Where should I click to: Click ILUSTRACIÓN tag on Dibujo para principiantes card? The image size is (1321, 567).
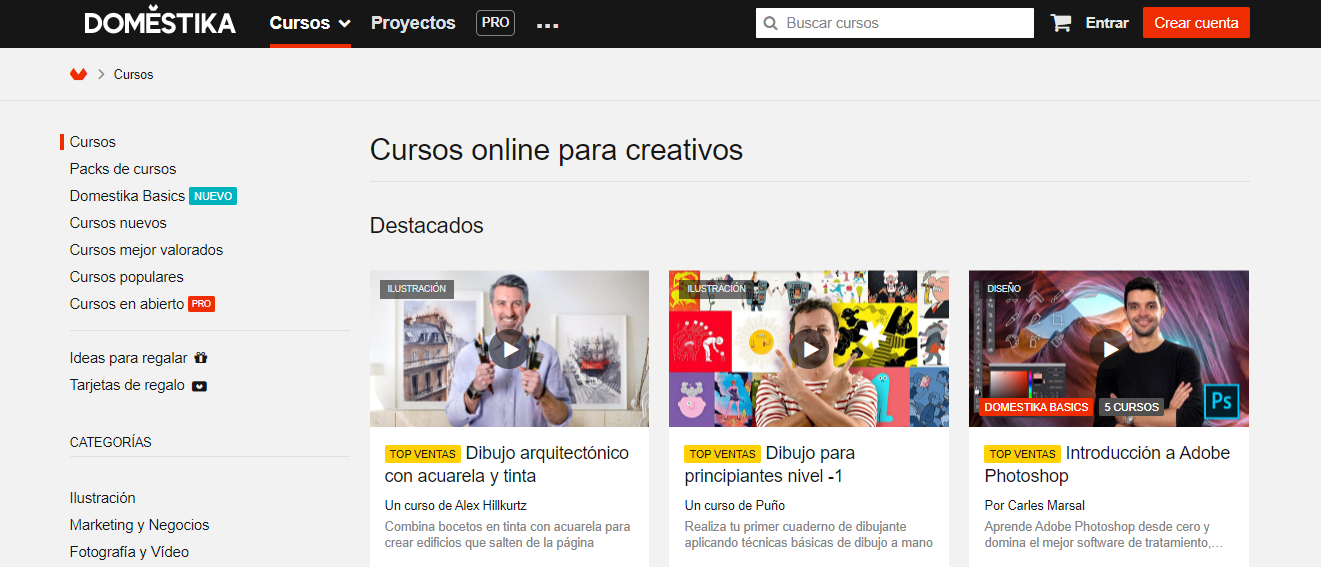tap(716, 289)
